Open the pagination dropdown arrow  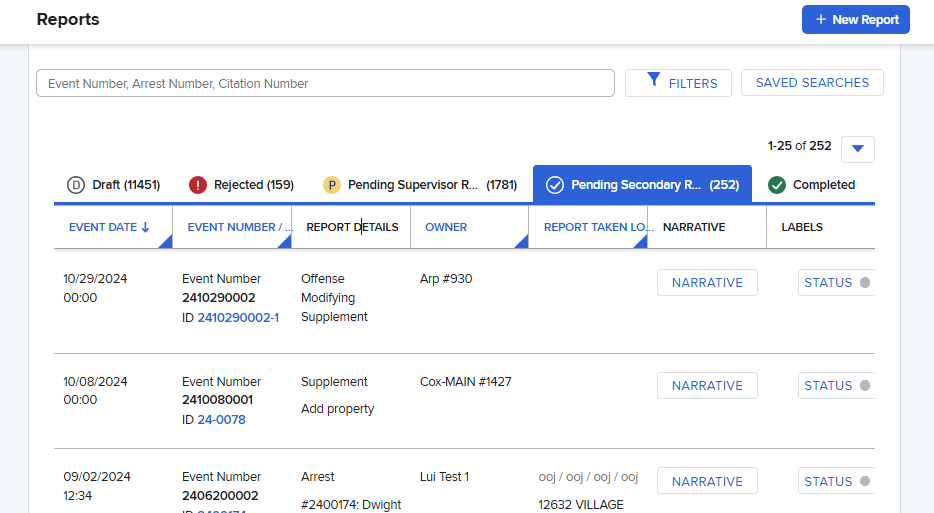coord(857,149)
